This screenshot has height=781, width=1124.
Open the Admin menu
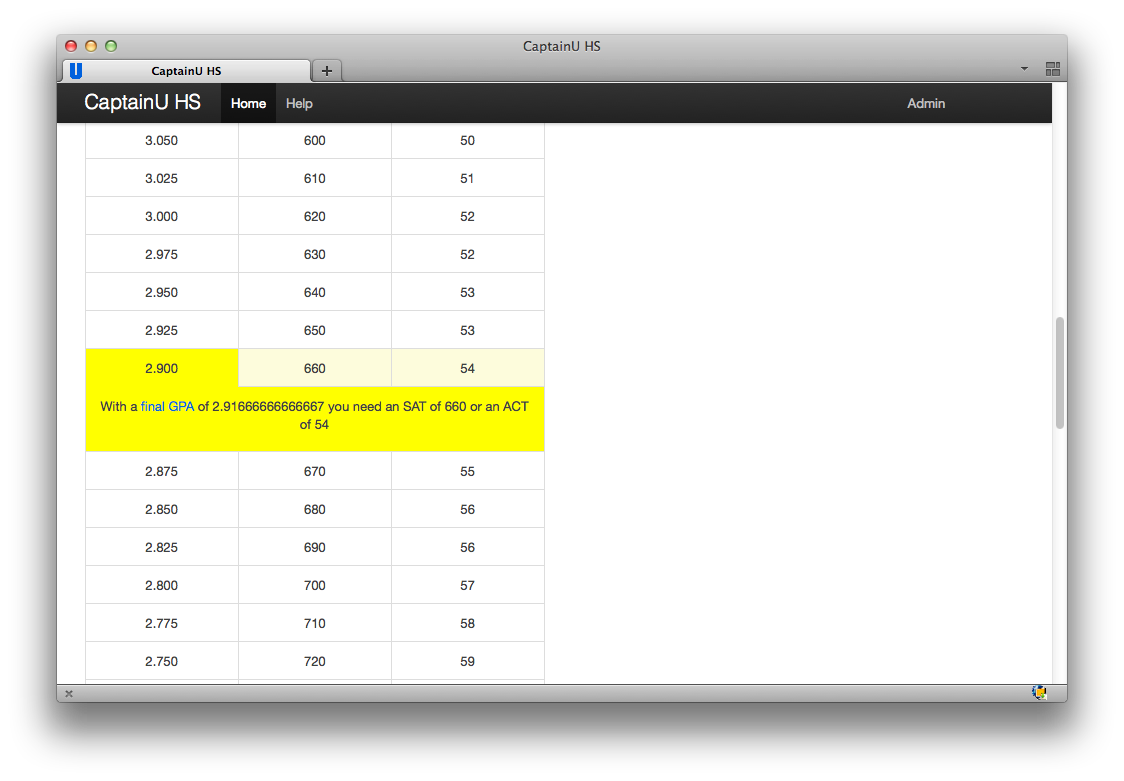tap(925, 103)
